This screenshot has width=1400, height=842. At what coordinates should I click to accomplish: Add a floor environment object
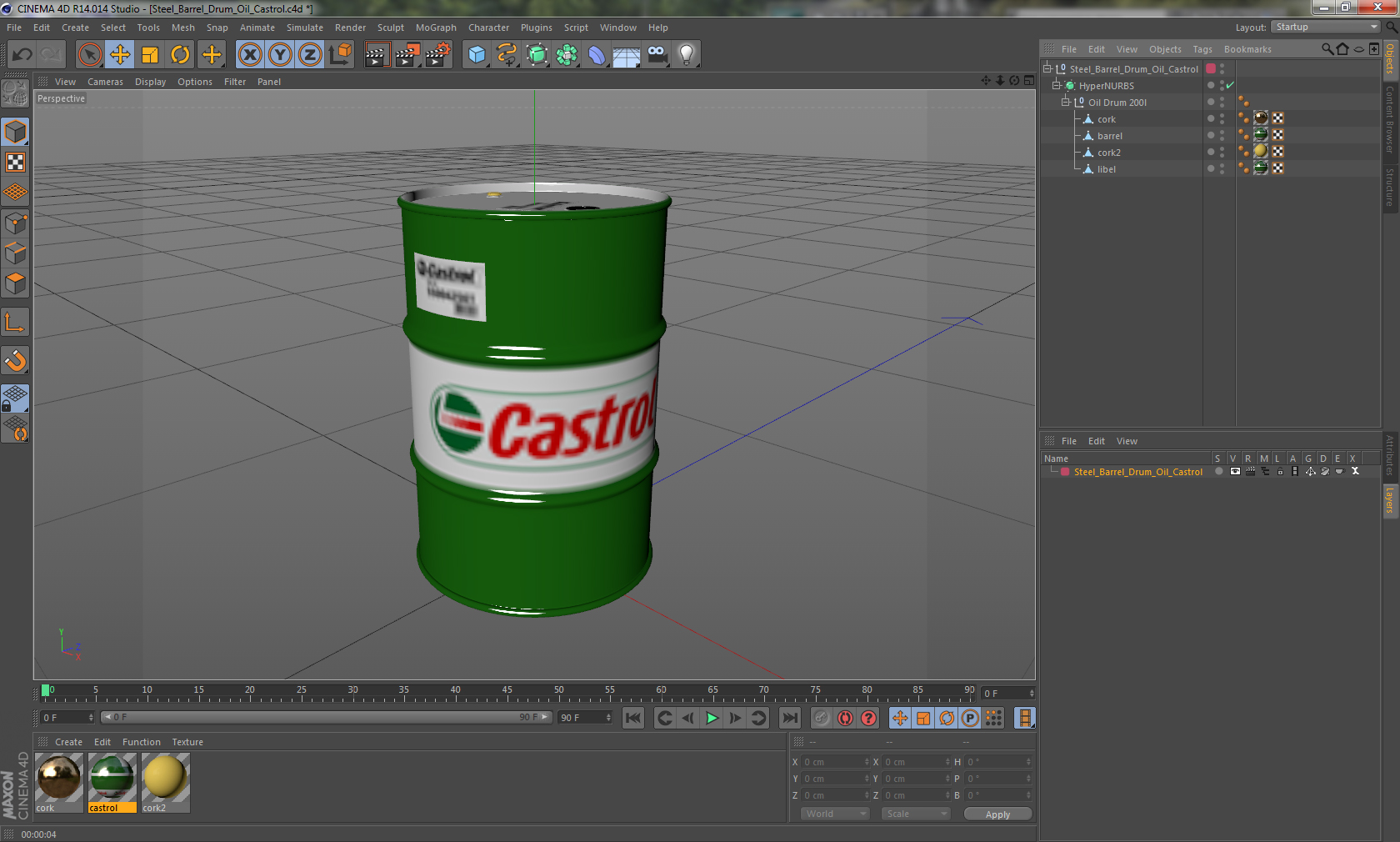click(627, 55)
